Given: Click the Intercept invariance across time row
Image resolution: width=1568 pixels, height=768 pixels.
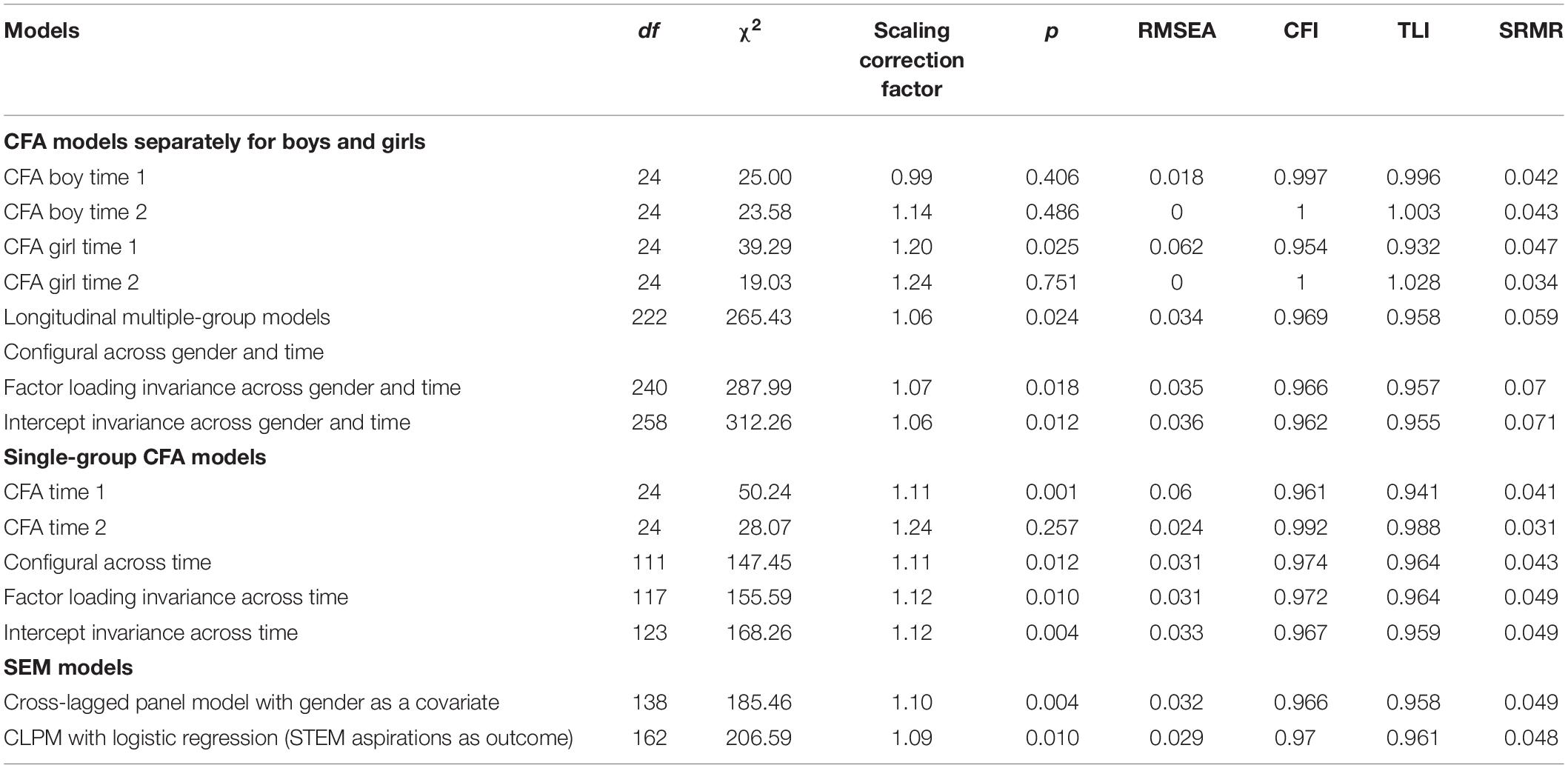Looking at the screenshot, I should (784, 632).
